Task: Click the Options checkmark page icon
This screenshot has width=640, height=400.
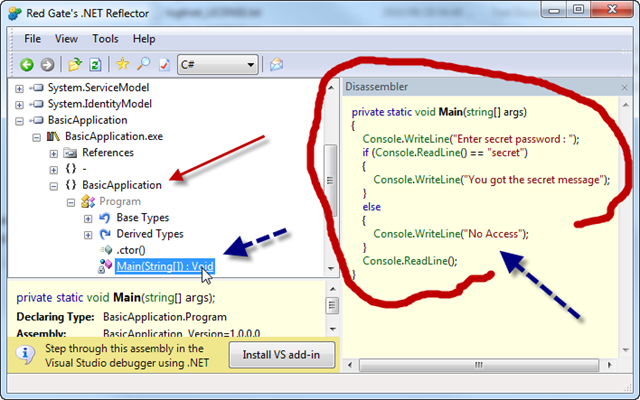Action: pyautogui.click(x=164, y=64)
